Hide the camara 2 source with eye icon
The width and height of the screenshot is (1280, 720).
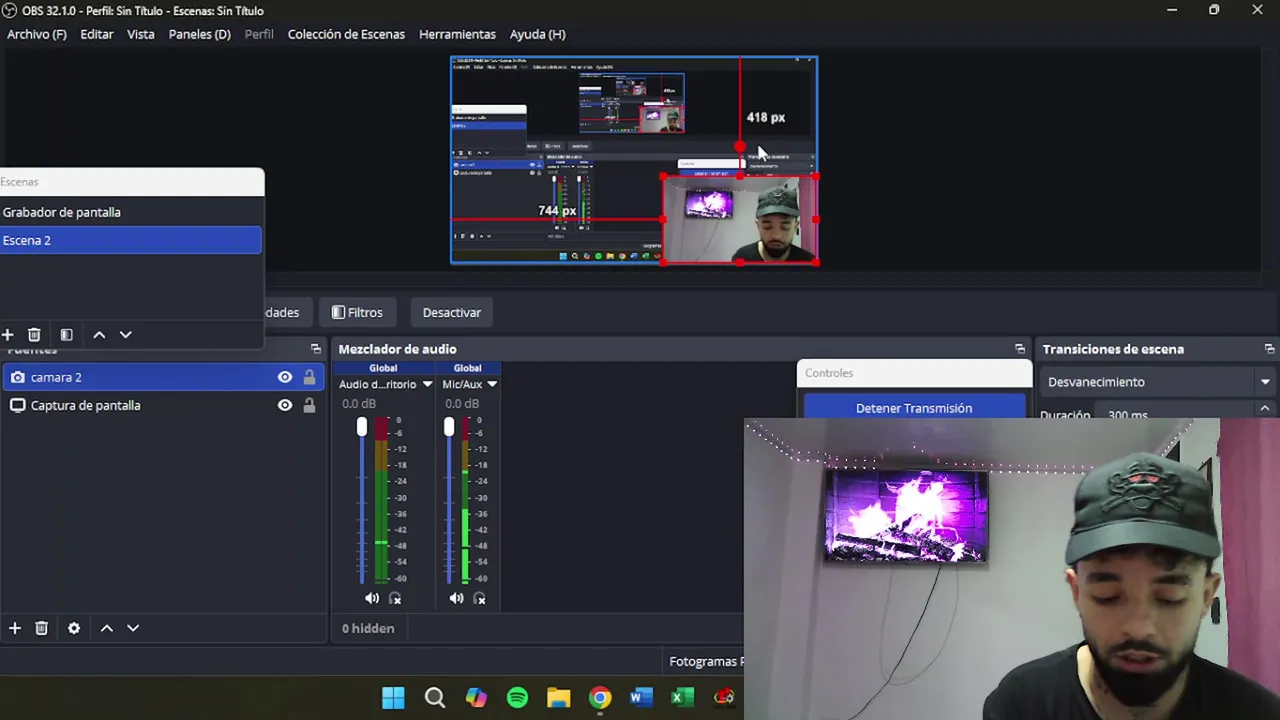[x=285, y=377]
